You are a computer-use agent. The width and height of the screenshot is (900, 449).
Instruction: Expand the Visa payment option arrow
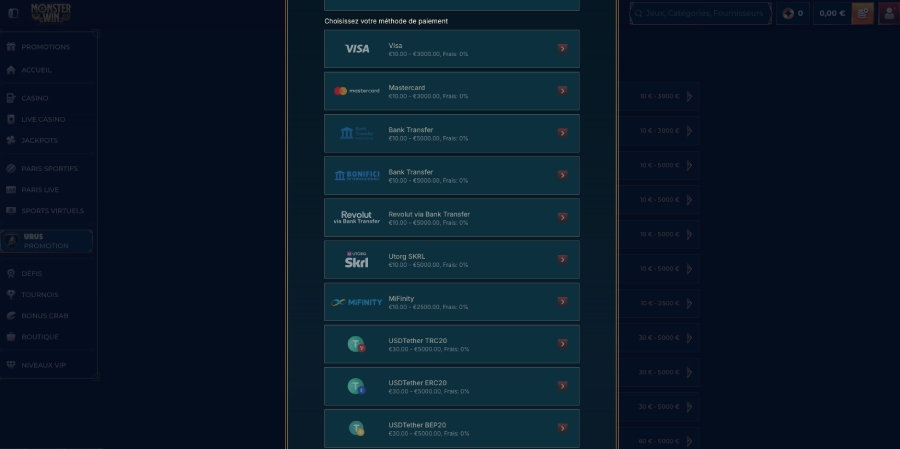click(562, 49)
